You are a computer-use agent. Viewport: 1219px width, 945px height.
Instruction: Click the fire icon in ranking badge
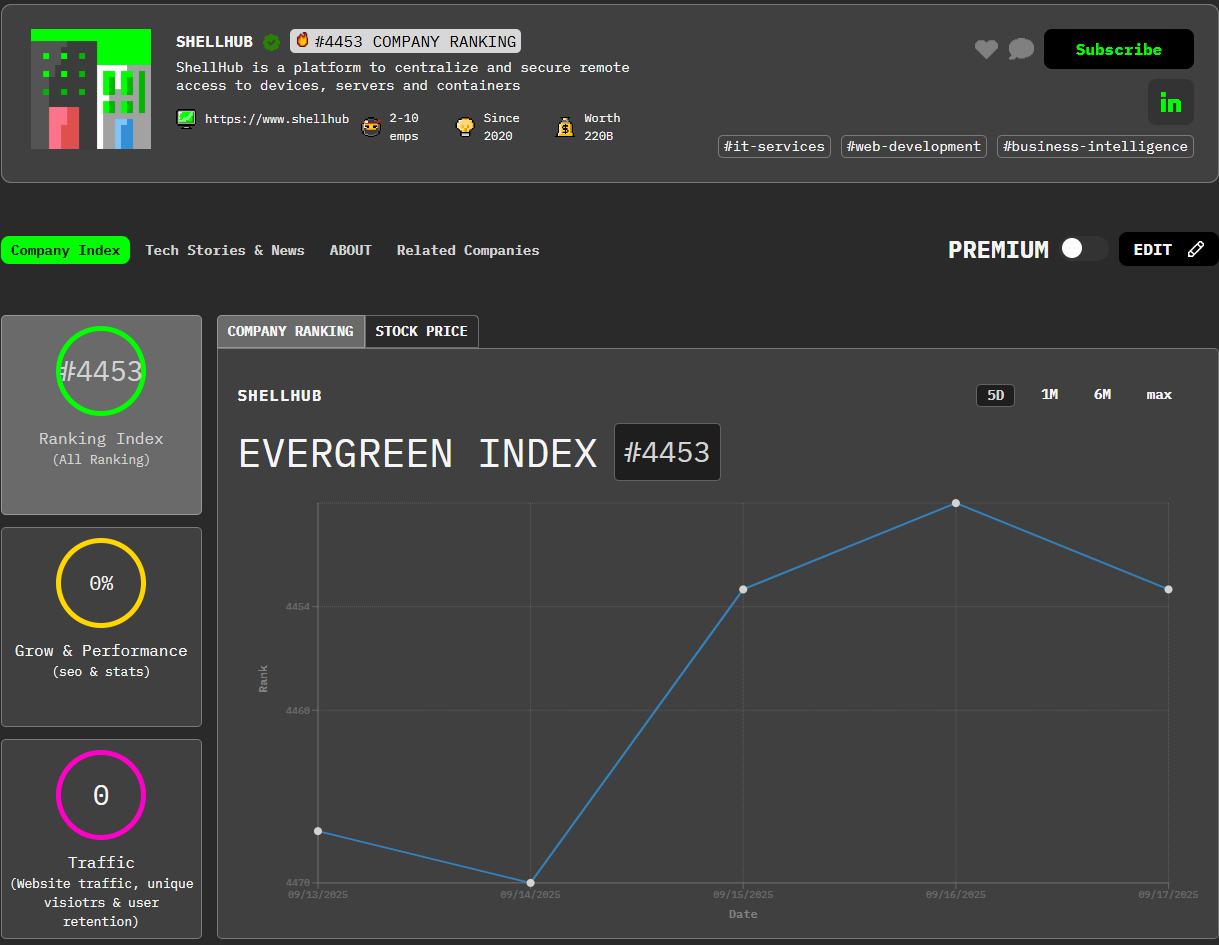302,41
